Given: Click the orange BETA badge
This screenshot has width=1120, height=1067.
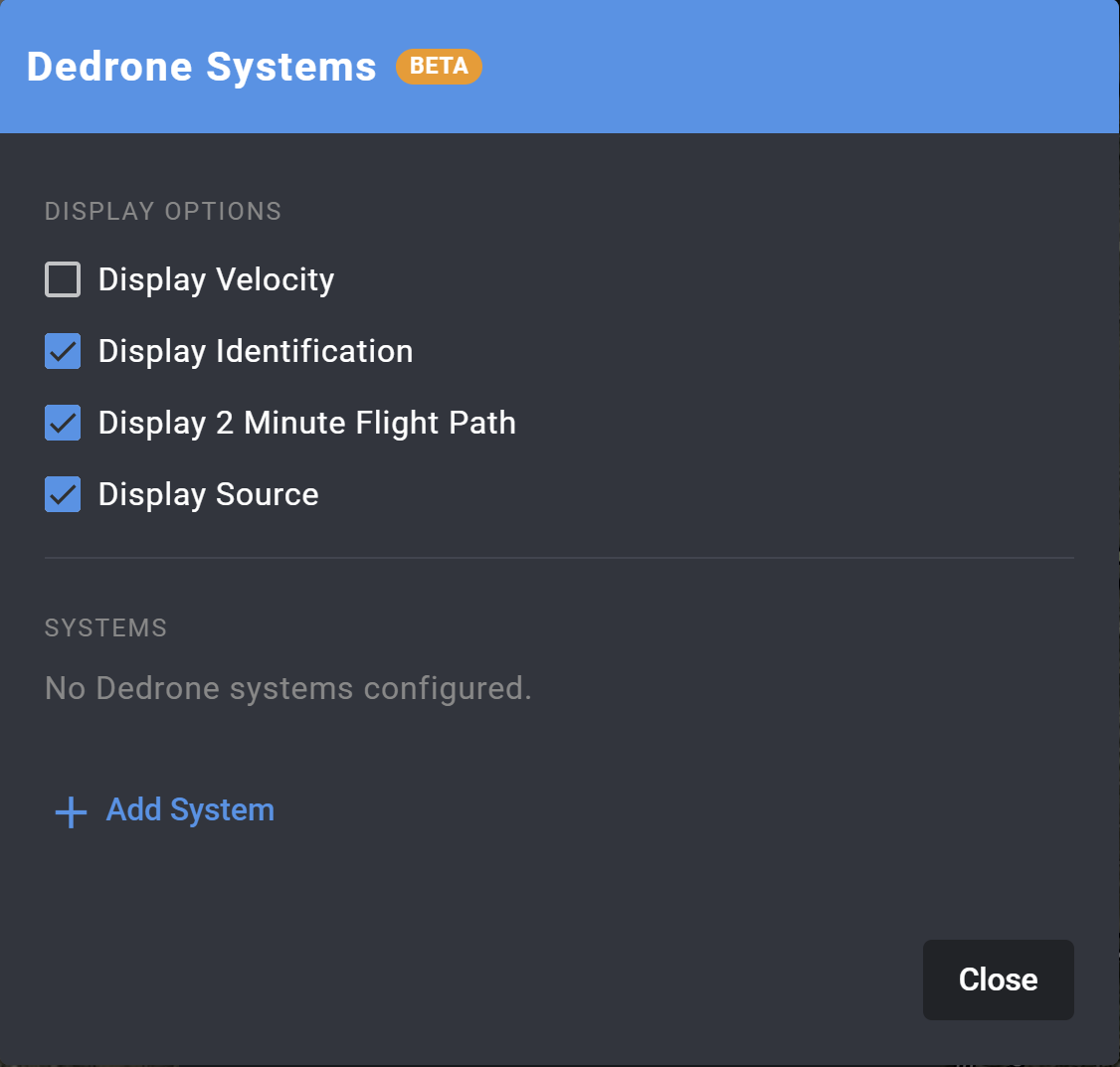Looking at the screenshot, I should [439, 67].
